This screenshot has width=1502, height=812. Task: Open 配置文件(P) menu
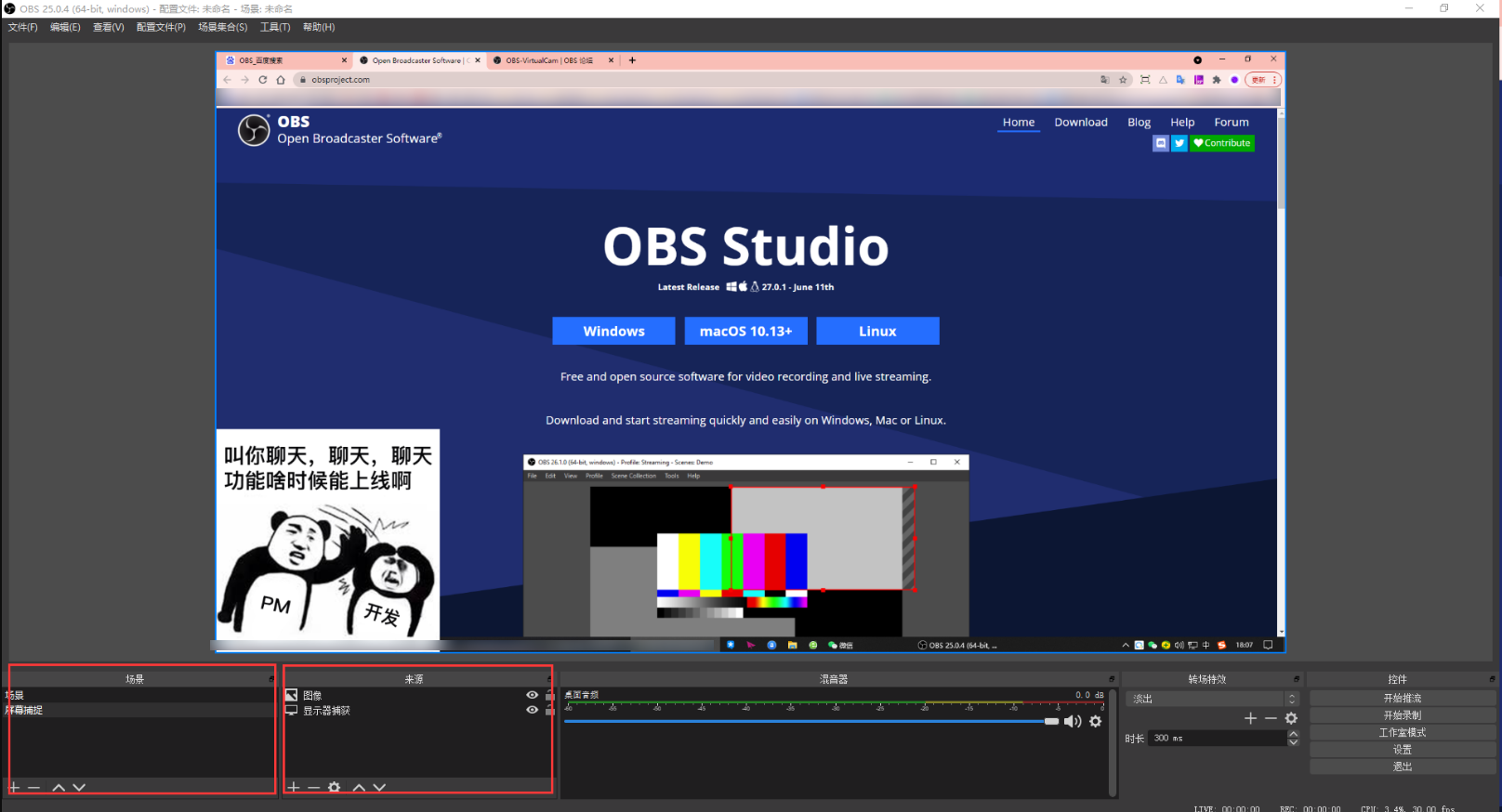click(x=161, y=27)
